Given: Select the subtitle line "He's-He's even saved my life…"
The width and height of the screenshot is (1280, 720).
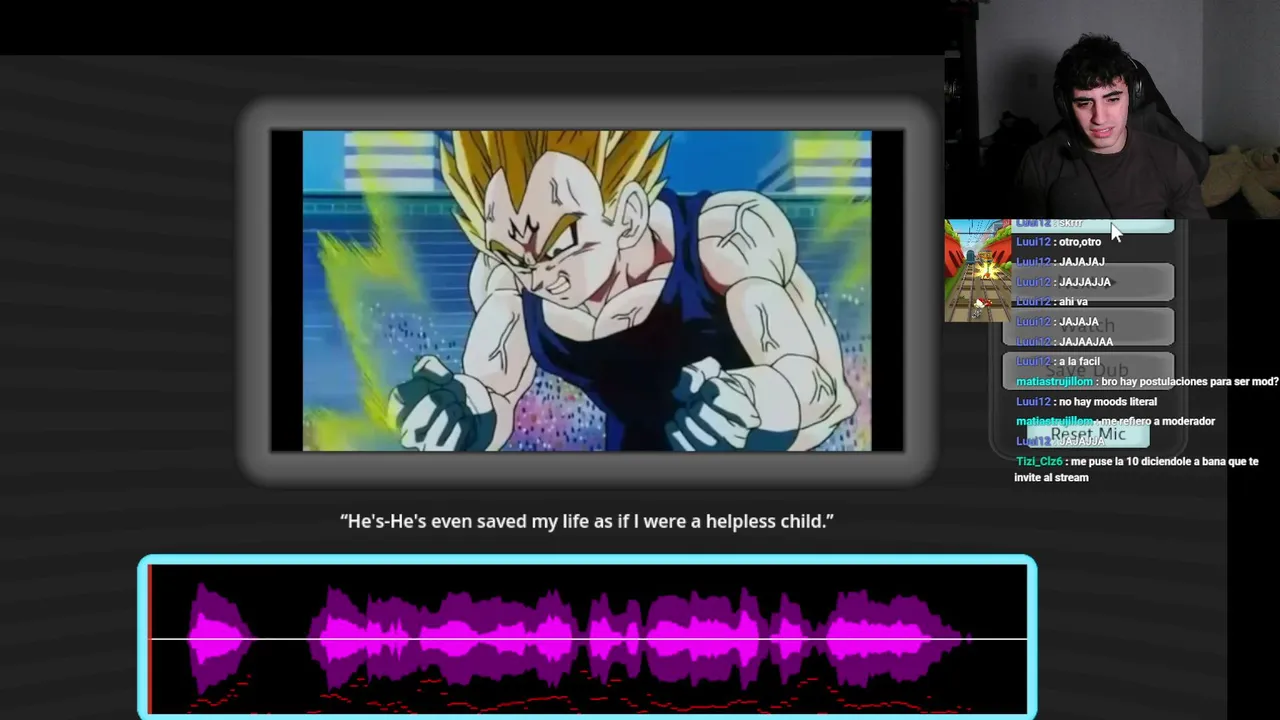Looking at the screenshot, I should (587, 521).
